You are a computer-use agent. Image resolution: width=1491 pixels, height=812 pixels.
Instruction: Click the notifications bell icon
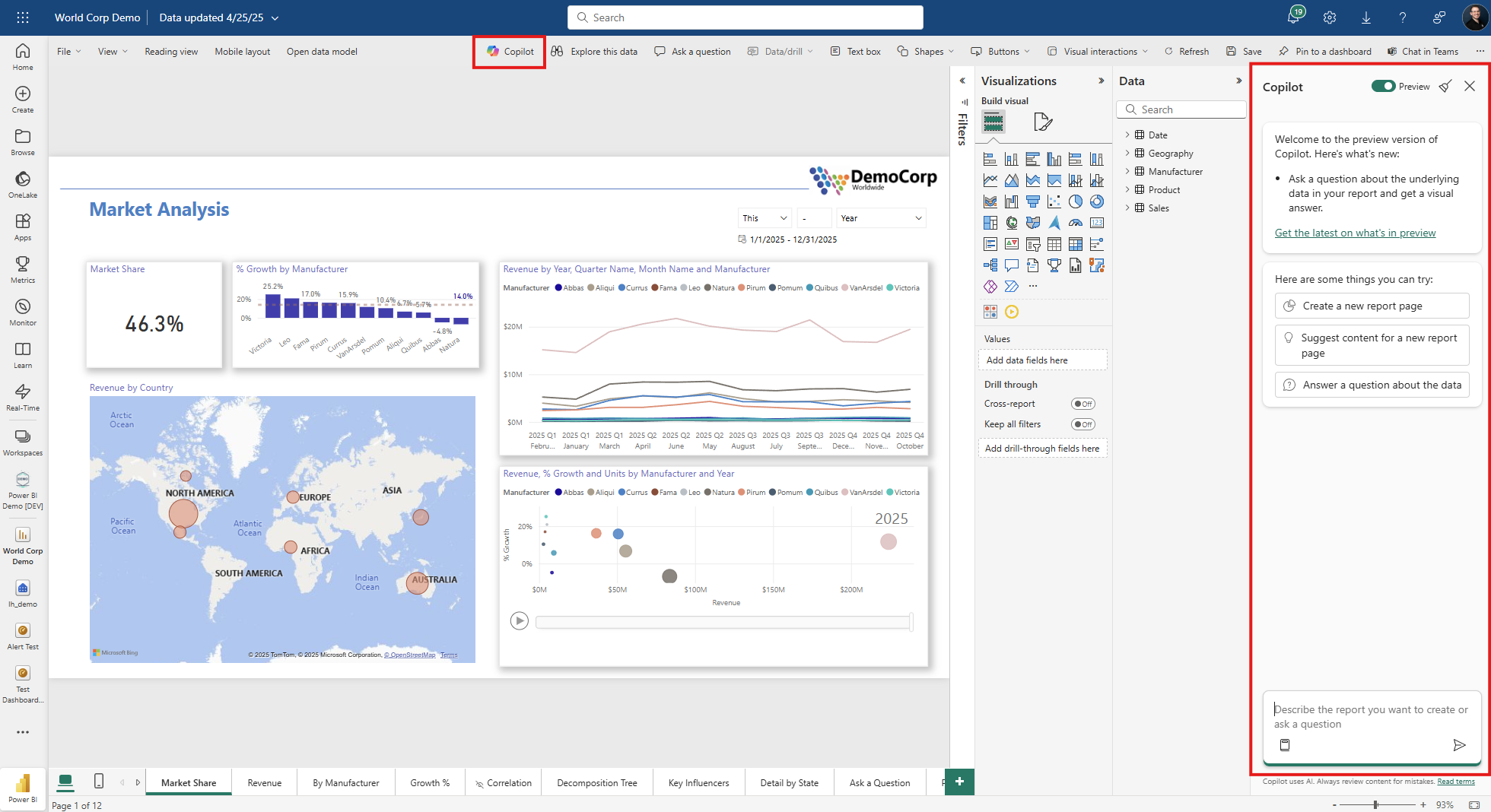coord(1293,17)
